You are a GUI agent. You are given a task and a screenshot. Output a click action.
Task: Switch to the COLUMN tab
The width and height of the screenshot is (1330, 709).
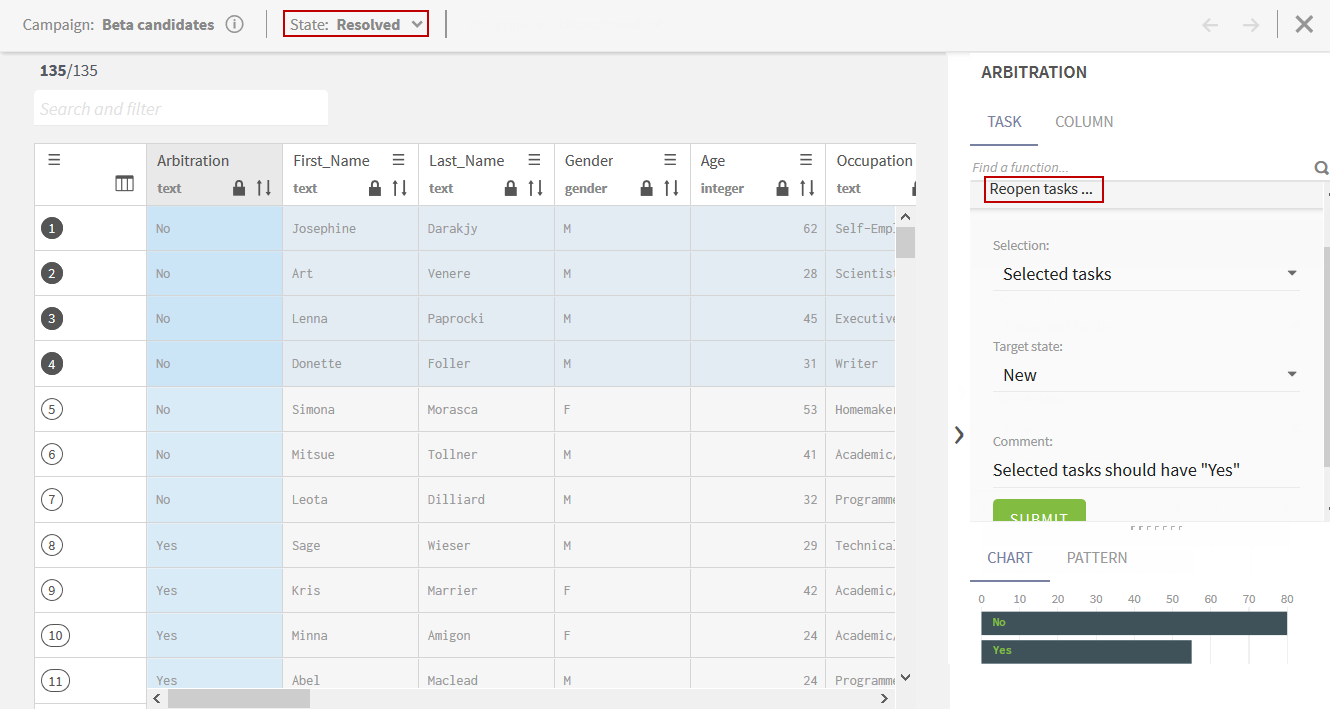tap(1083, 122)
